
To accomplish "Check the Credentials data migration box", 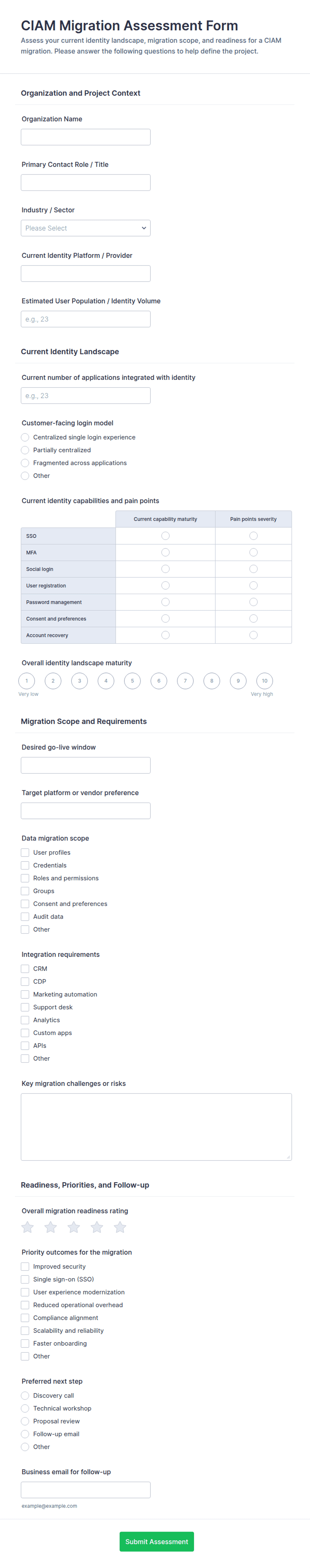I will (25, 865).
